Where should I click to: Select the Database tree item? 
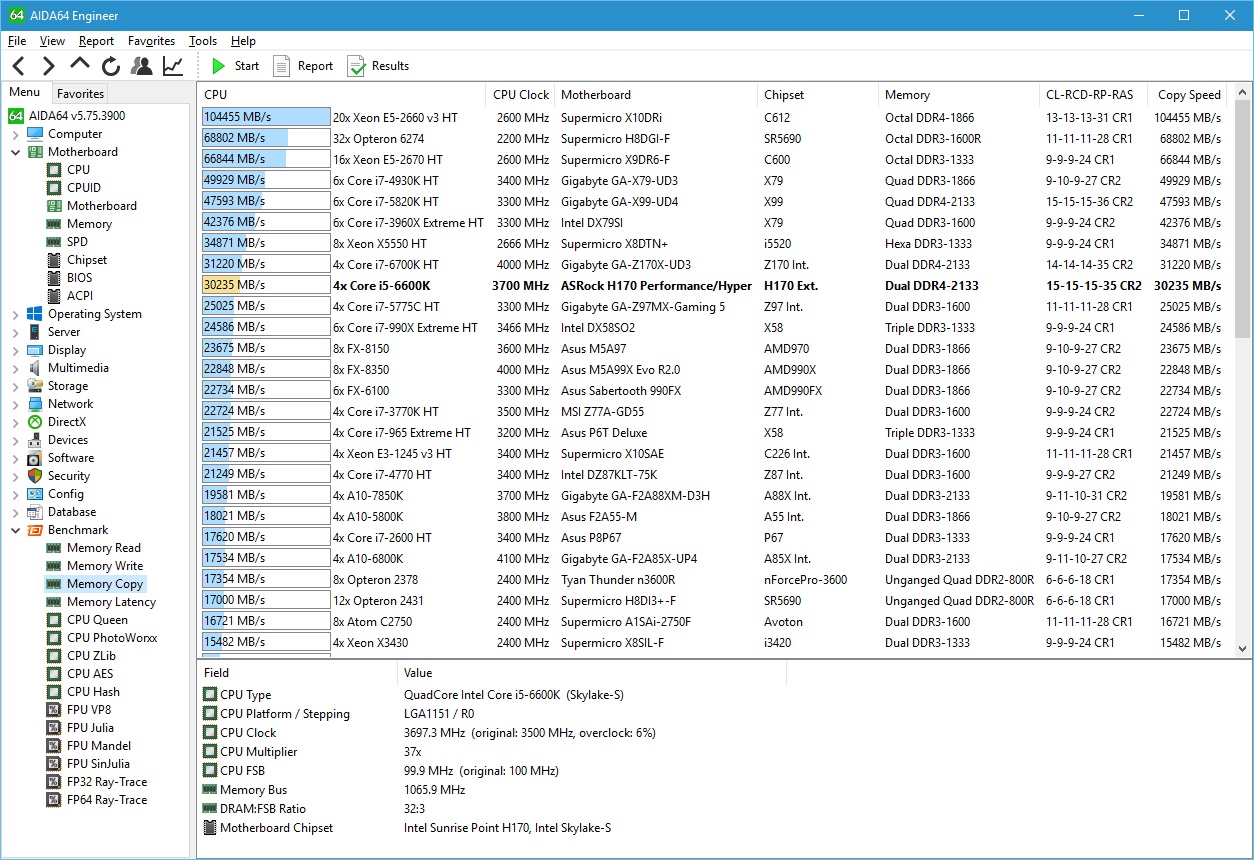point(72,512)
